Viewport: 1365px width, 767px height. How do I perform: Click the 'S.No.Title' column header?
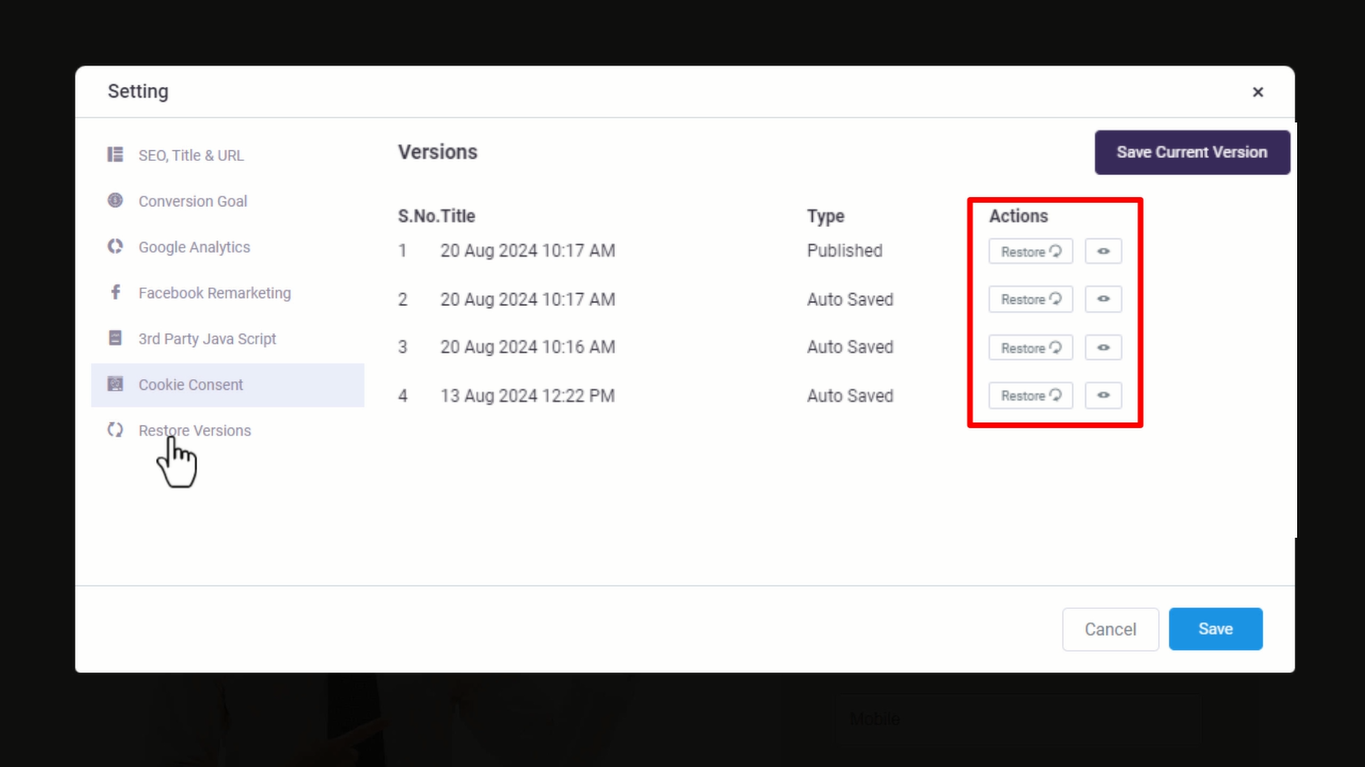click(x=437, y=216)
